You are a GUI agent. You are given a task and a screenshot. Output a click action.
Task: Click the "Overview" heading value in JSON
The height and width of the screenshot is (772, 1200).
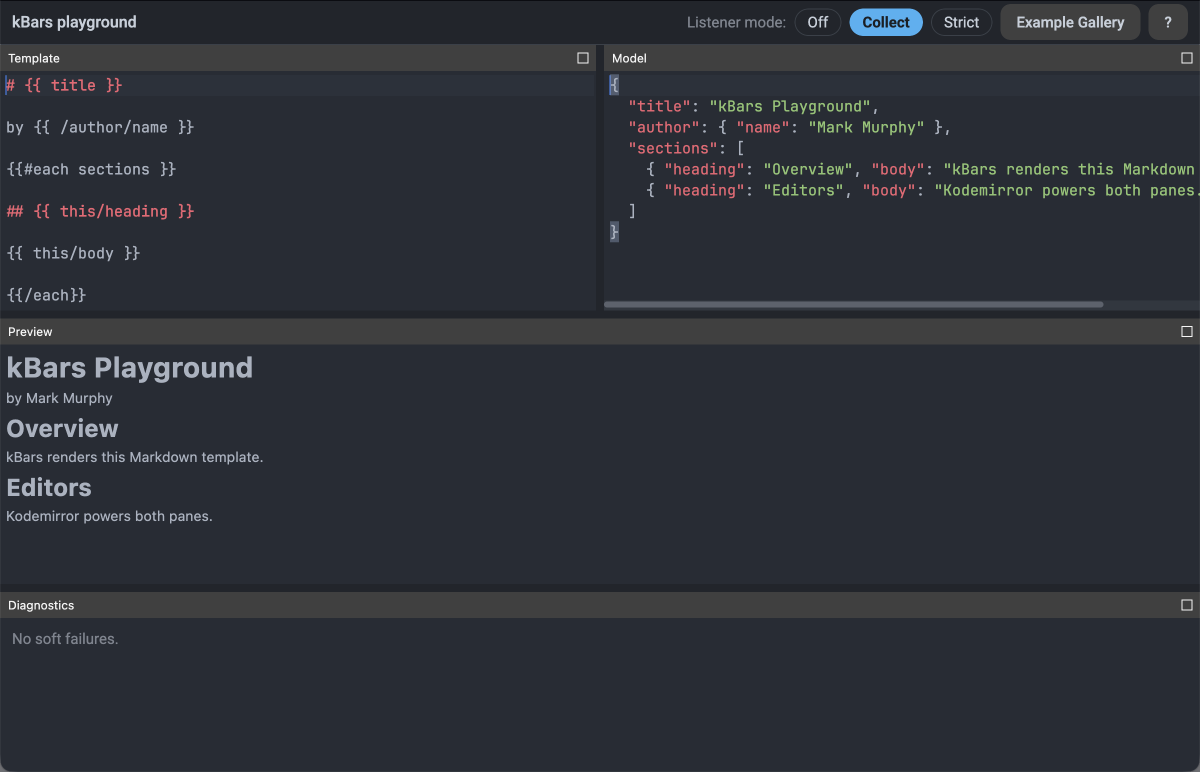808,170
